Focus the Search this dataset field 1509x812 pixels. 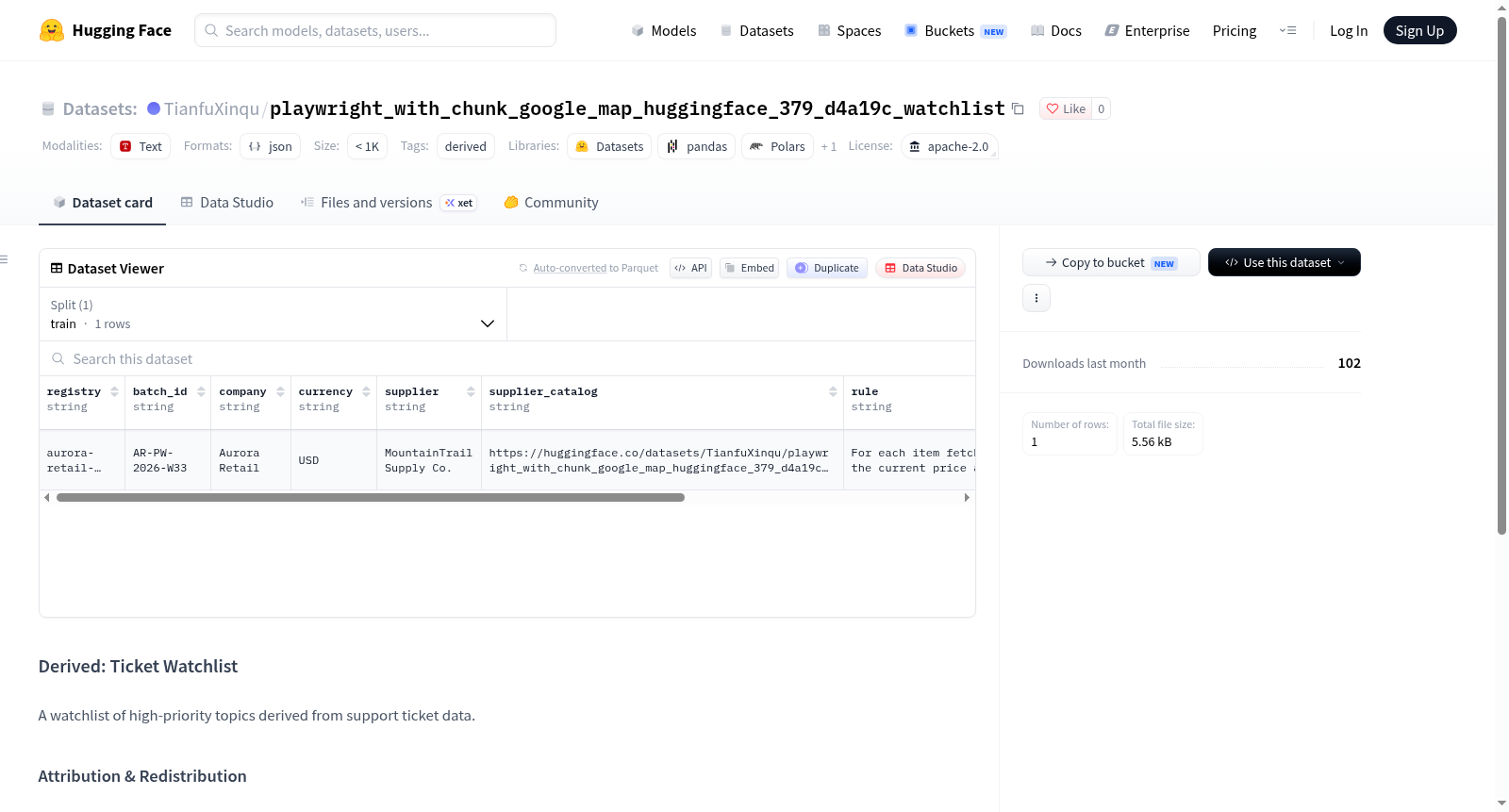coord(507,358)
